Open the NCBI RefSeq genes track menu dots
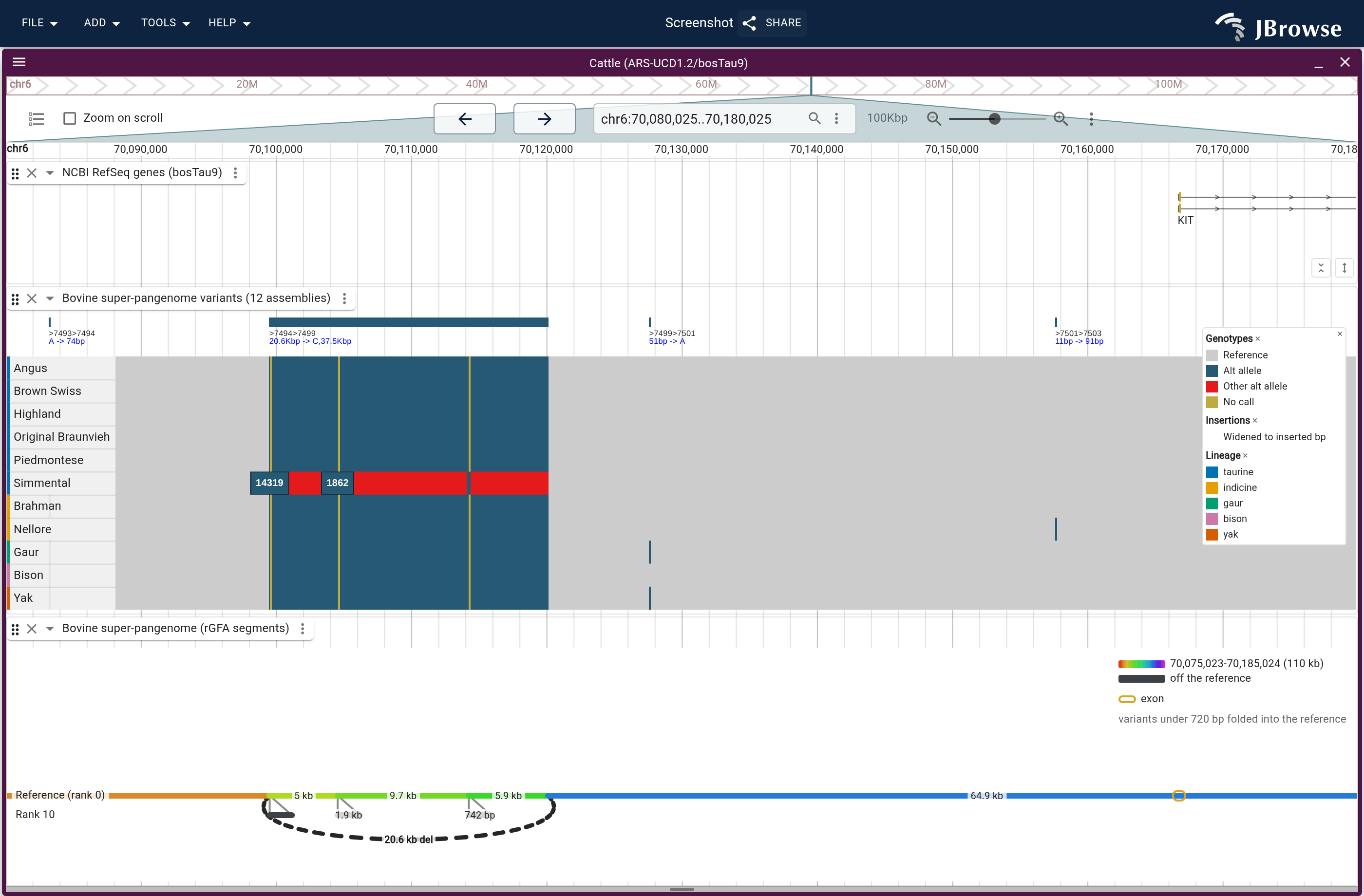The height and width of the screenshot is (896, 1364). pos(235,173)
